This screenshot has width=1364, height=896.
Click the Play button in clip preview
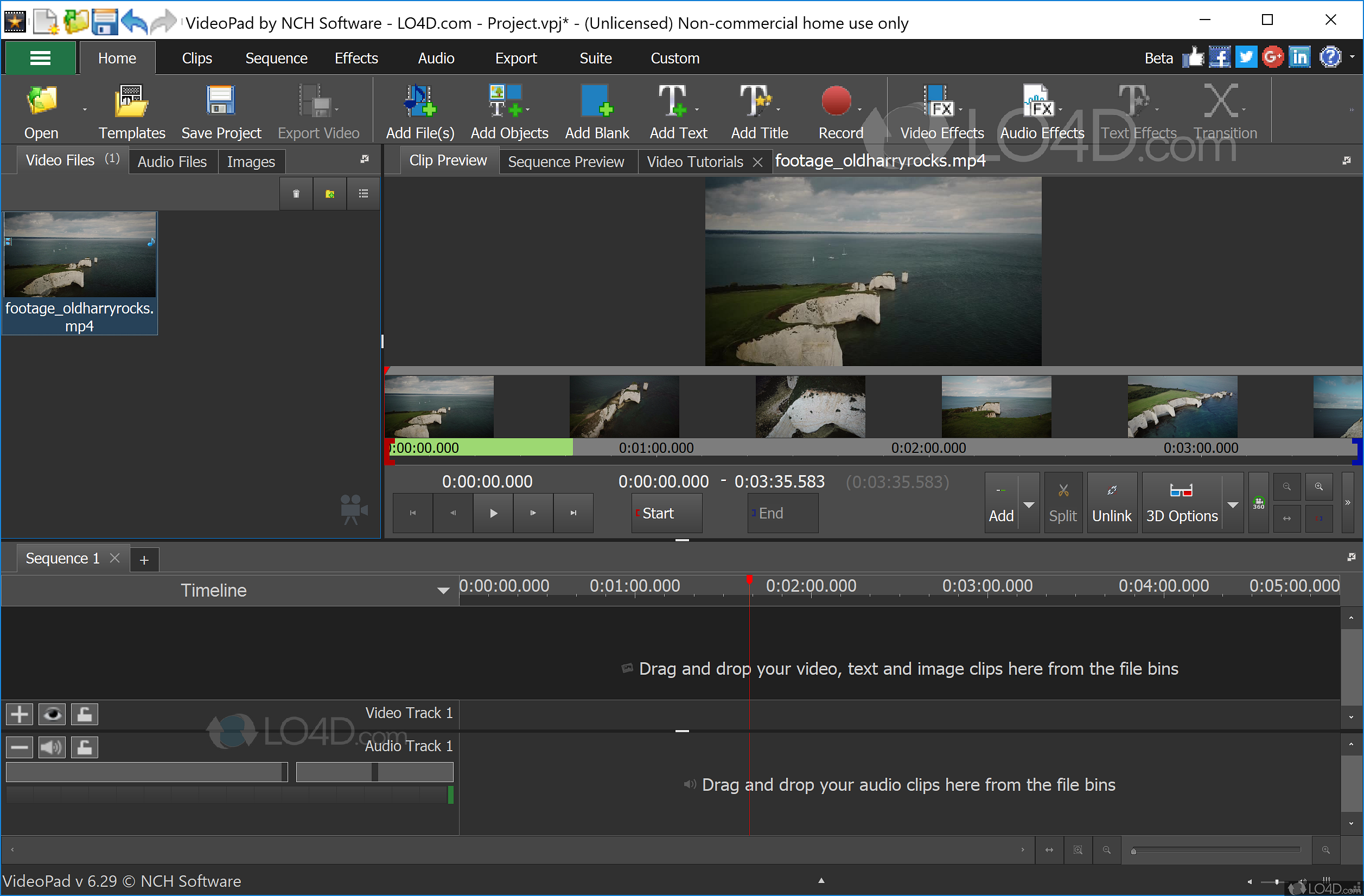tap(493, 513)
